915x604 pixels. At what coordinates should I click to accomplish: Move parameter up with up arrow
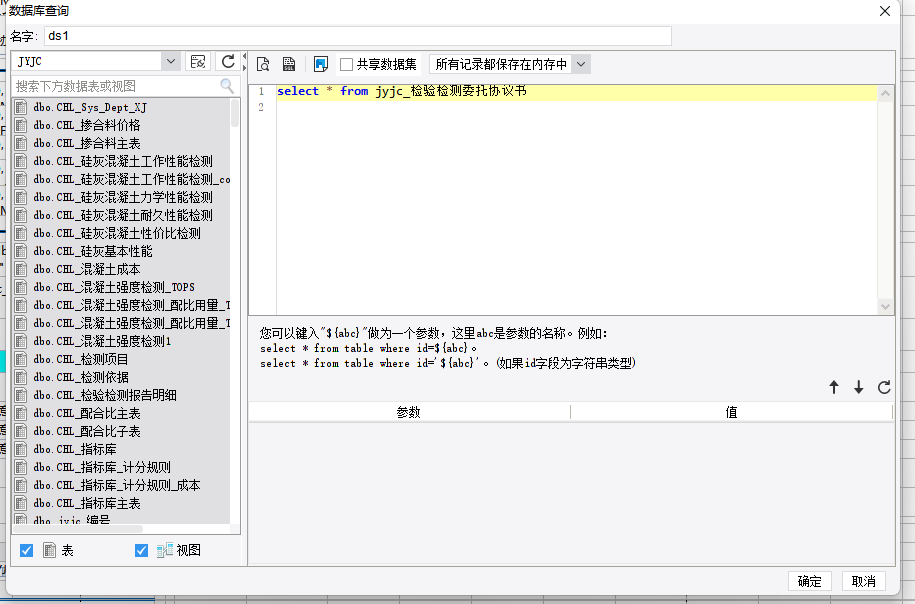[834, 387]
